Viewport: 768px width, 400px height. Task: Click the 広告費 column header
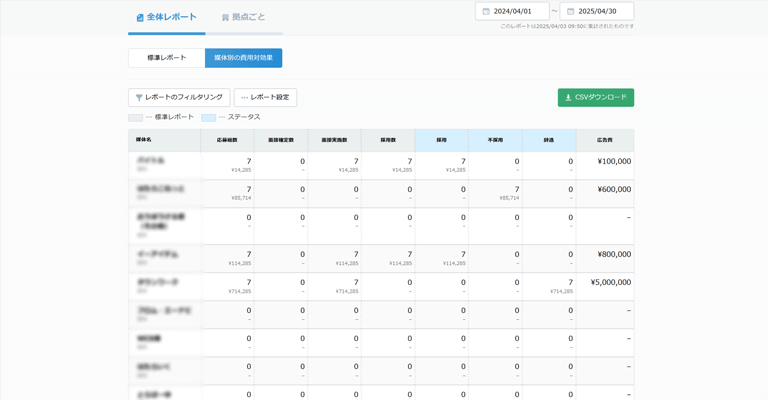(x=605, y=140)
